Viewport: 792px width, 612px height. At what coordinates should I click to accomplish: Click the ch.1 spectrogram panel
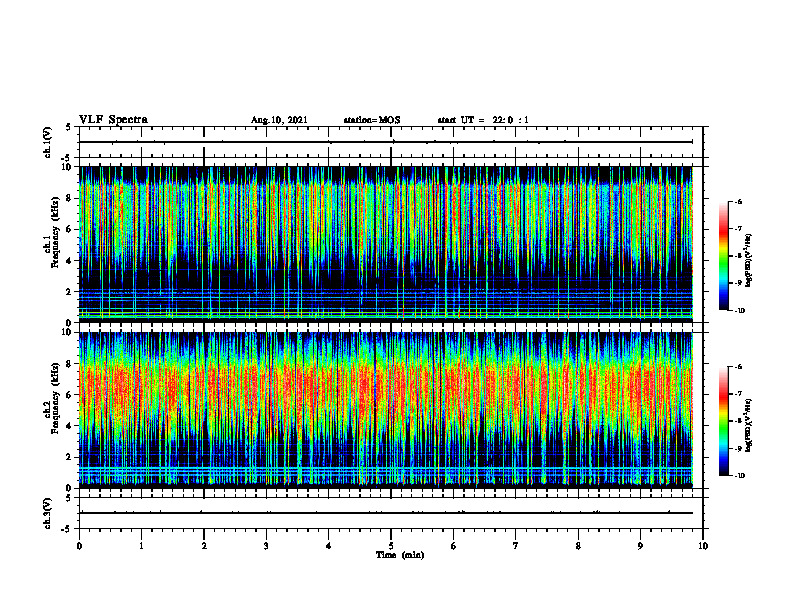point(386,244)
